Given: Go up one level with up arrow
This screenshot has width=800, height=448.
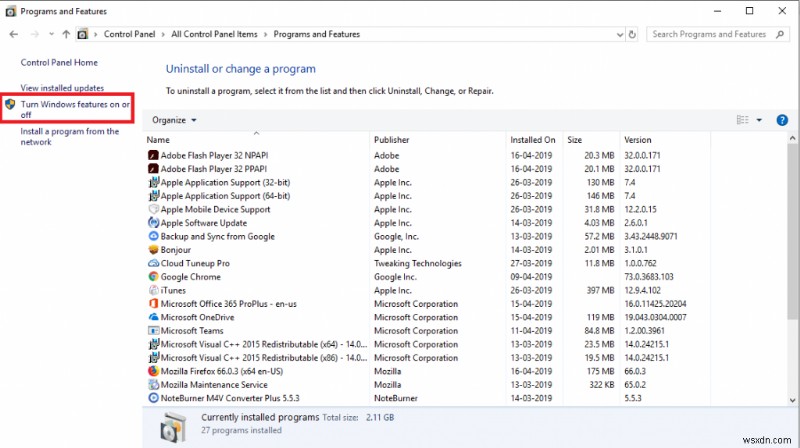Looking at the screenshot, I should tap(66, 34).
